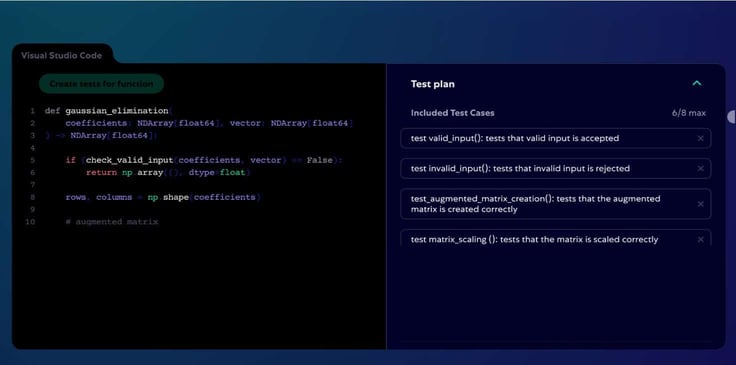Select test_augmented_matrix_creation() test case row
The image size is (736, 365).
556,204
